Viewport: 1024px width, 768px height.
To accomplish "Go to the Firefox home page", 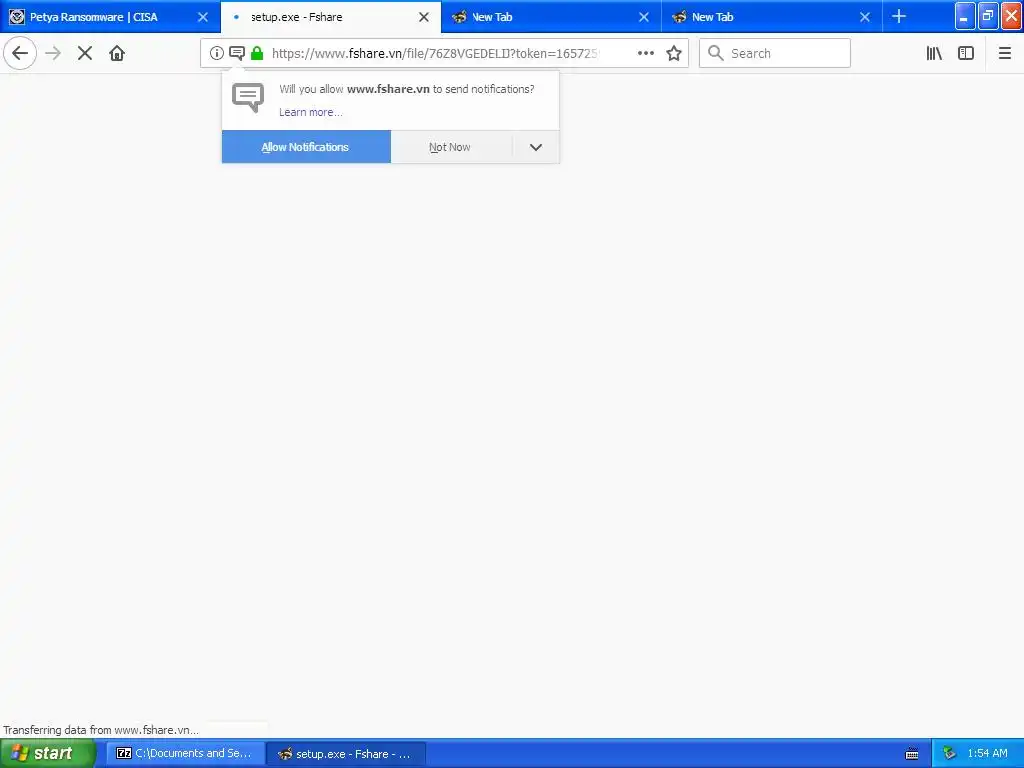I will tap(117, 53).
